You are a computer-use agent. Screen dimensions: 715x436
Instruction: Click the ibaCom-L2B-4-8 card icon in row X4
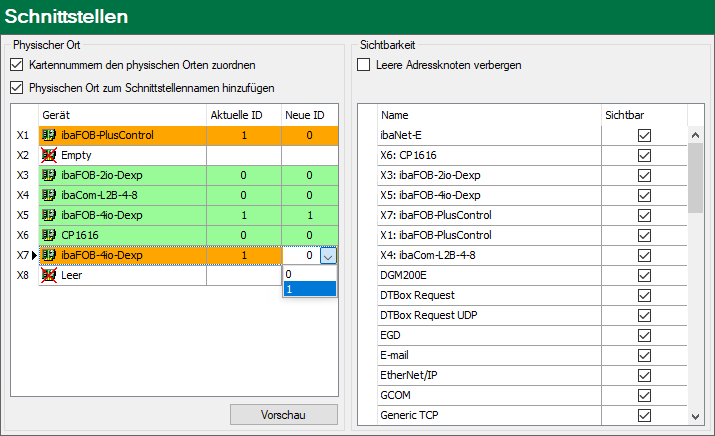pos(49,195)
